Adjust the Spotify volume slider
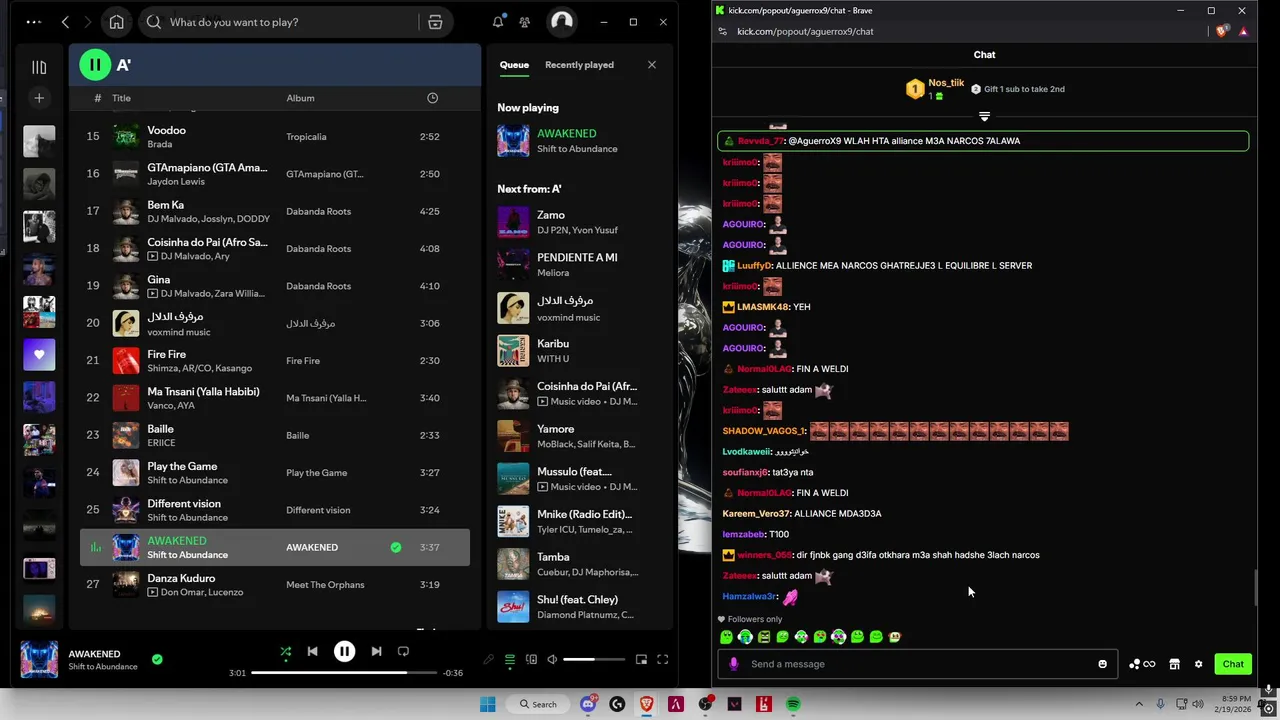This screenshot has height=720, width=1280. [x=593, y=659]
